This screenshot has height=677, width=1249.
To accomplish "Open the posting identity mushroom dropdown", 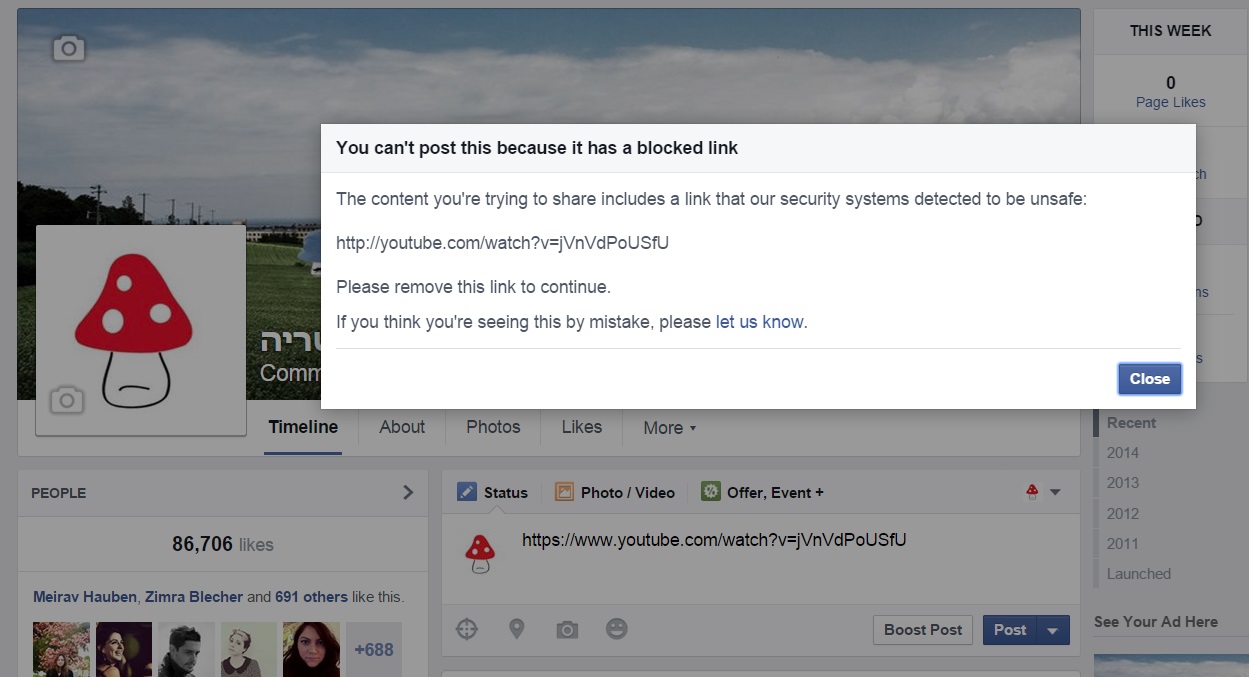I will coord(1043,492).
